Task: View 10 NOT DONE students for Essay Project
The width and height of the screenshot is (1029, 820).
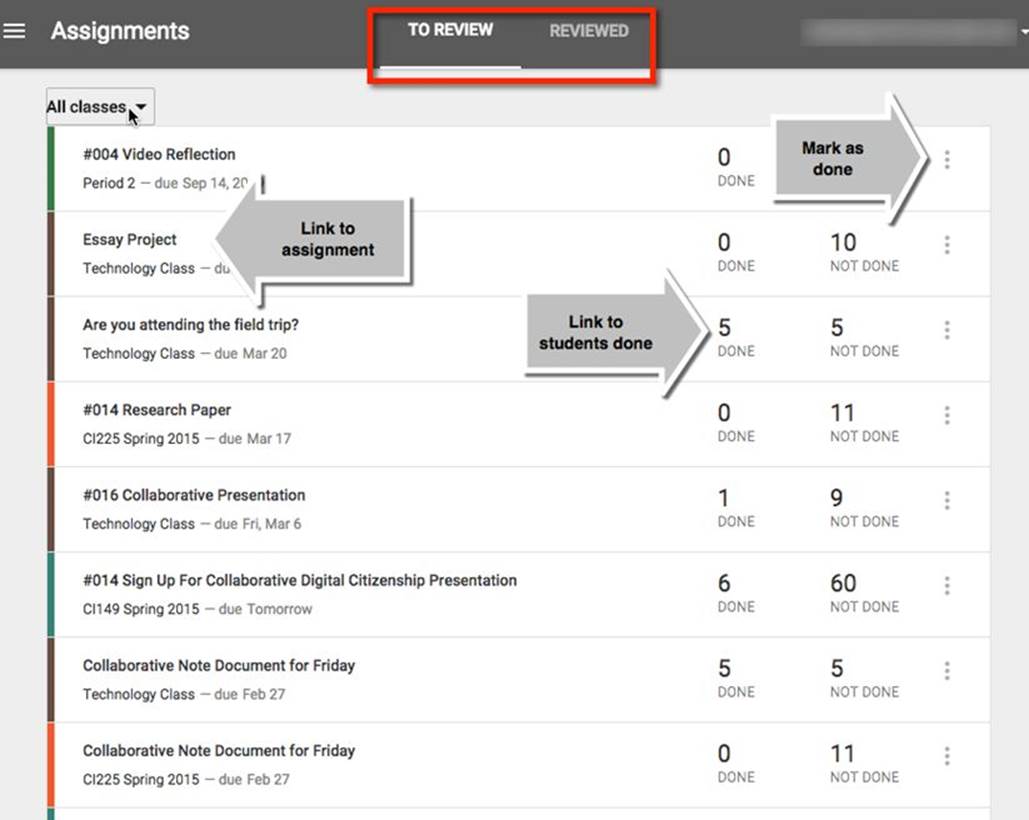Action: [864, 253]
